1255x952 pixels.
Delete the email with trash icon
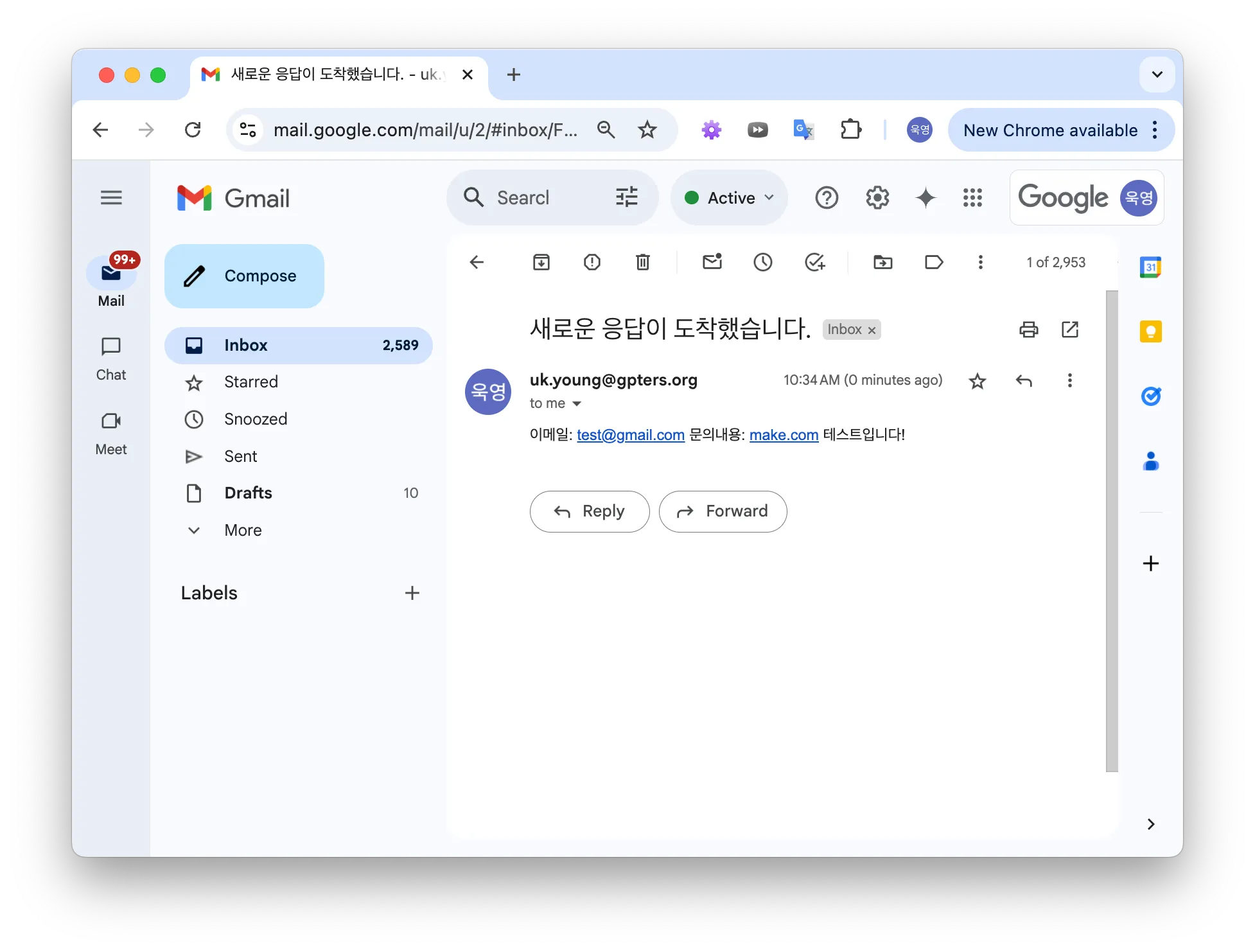tap(642, 262)
